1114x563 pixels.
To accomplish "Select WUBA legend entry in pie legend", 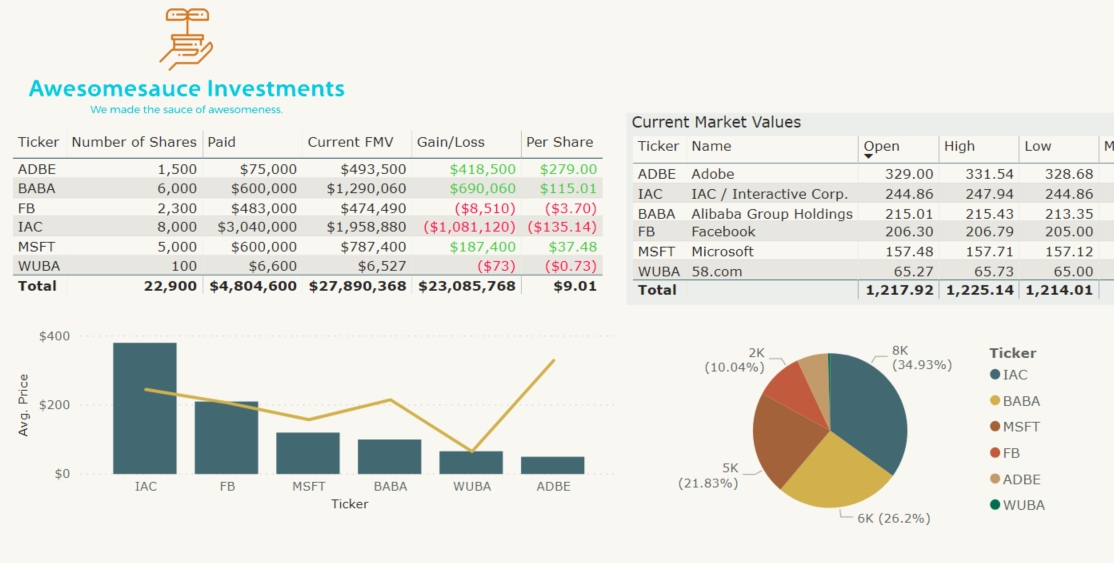I will tap(1017, 505).
